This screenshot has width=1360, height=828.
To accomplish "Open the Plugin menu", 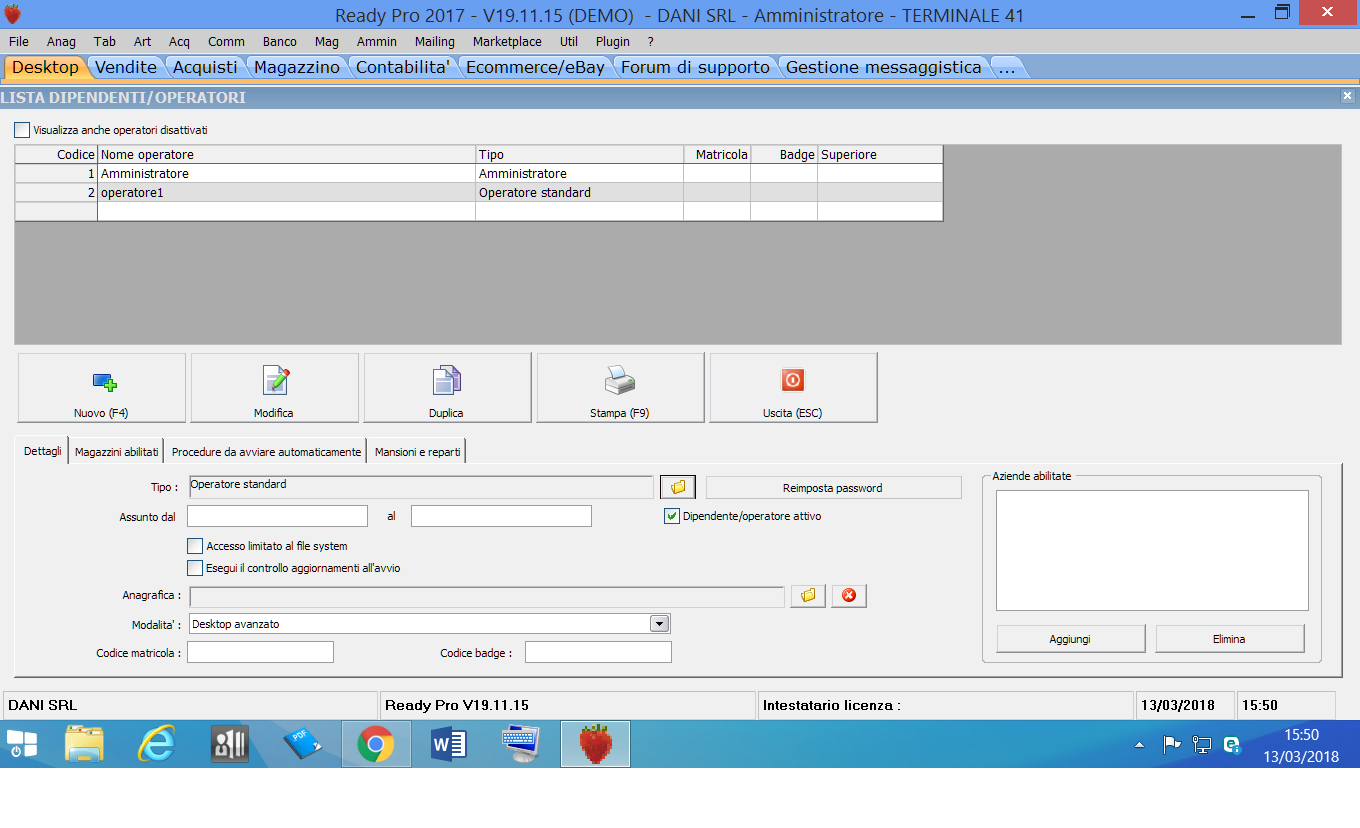I will tap(613, 42).
